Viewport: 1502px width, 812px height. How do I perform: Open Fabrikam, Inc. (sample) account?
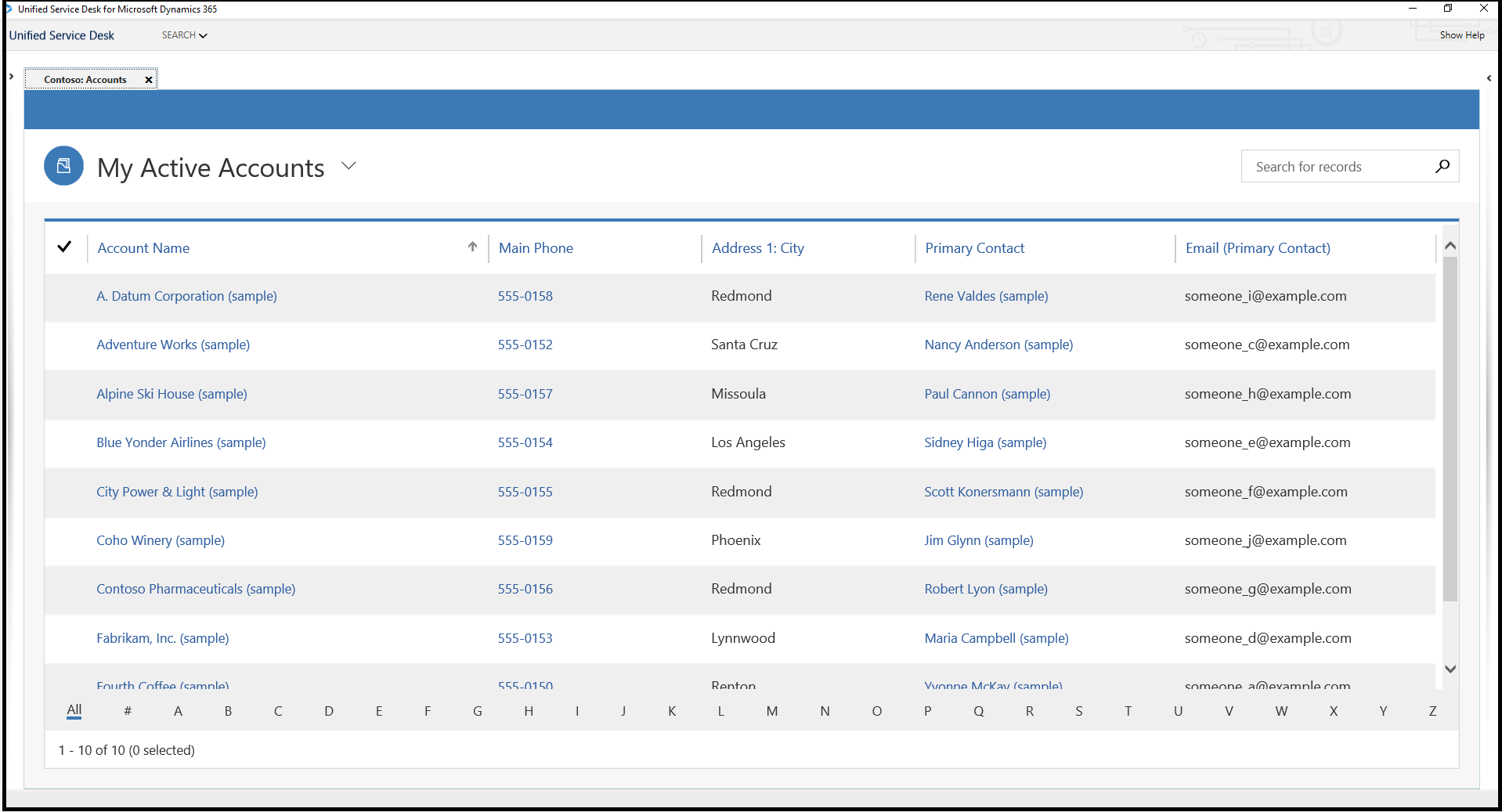(x=163, y=638)
